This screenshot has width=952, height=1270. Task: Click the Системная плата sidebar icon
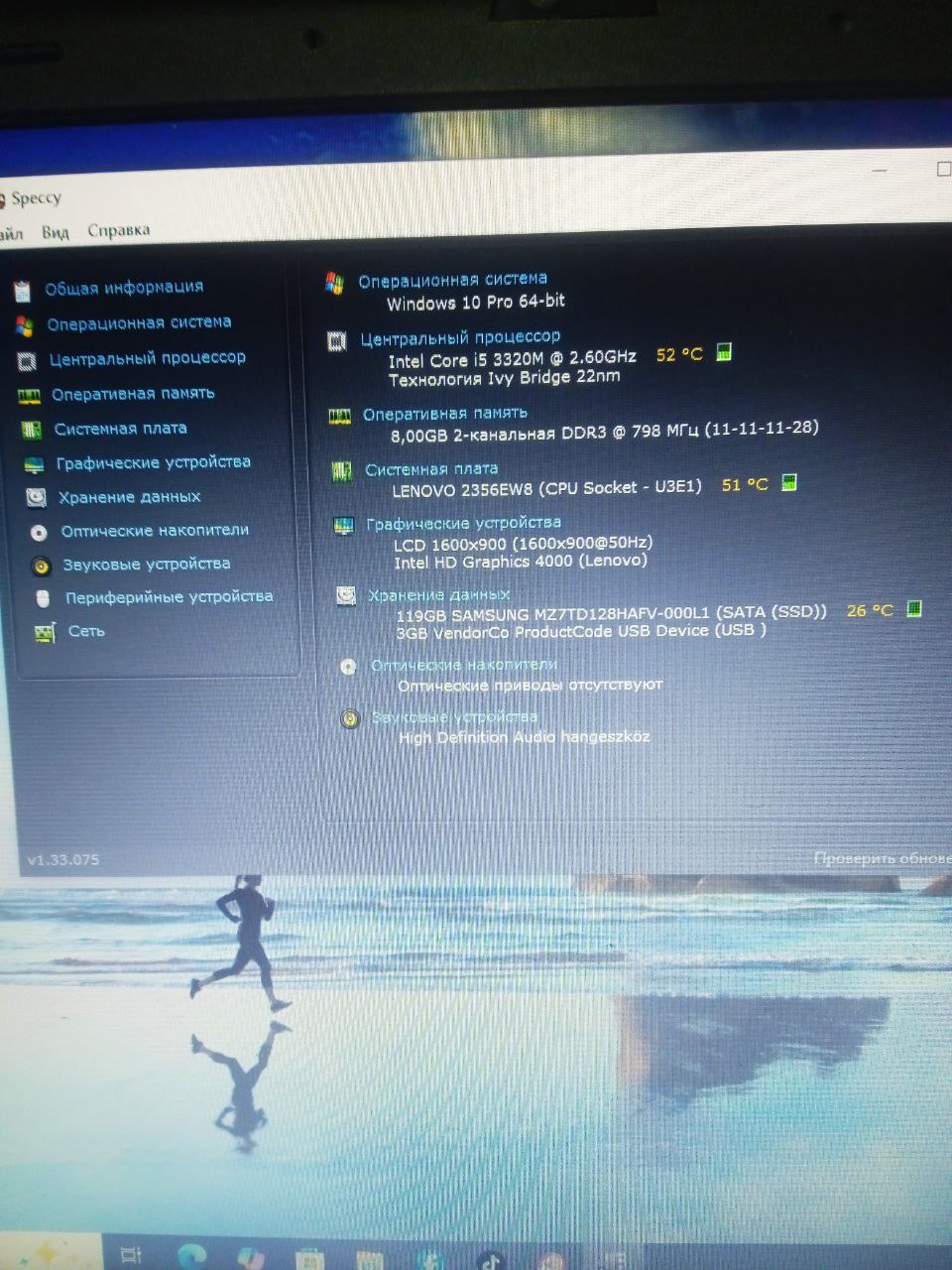(x=32, y=430)
